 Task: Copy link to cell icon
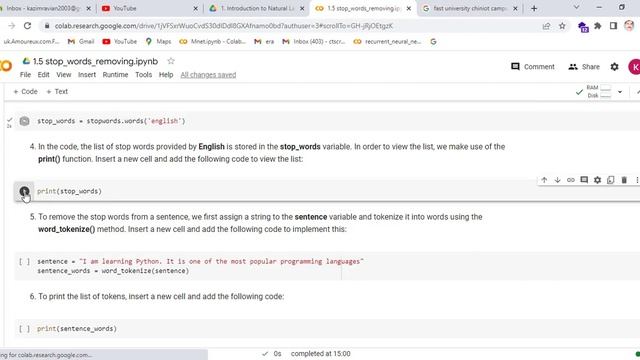click(x=571, y=180)
